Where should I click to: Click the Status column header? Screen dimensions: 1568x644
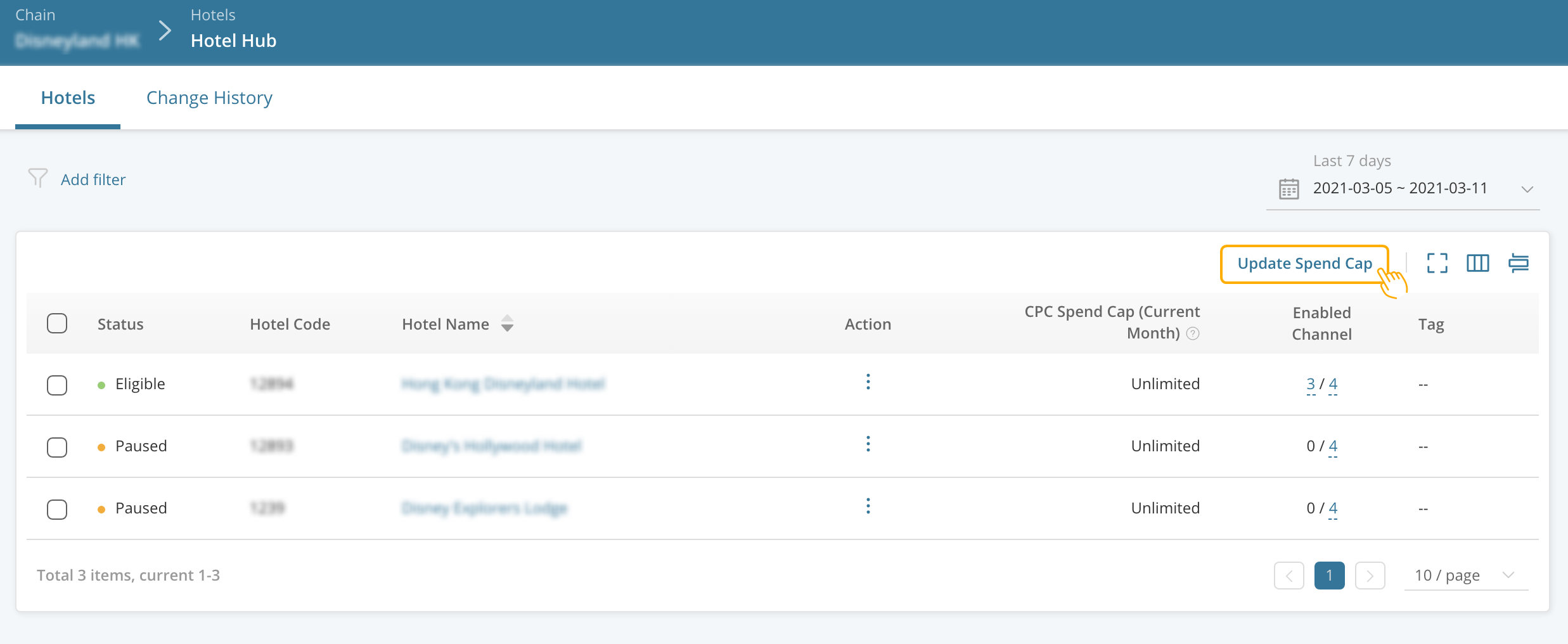(120, 324)
